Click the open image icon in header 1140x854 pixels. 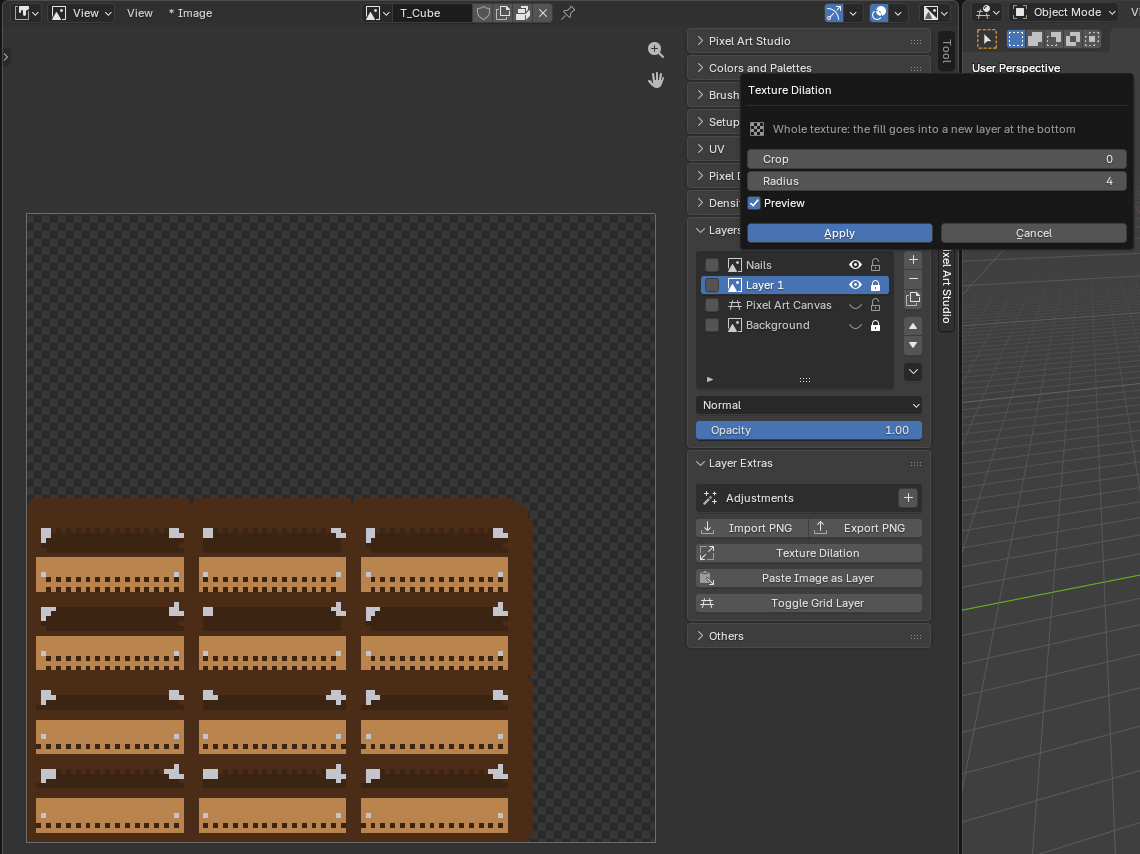pyautogui.click(x=523, y=13)
